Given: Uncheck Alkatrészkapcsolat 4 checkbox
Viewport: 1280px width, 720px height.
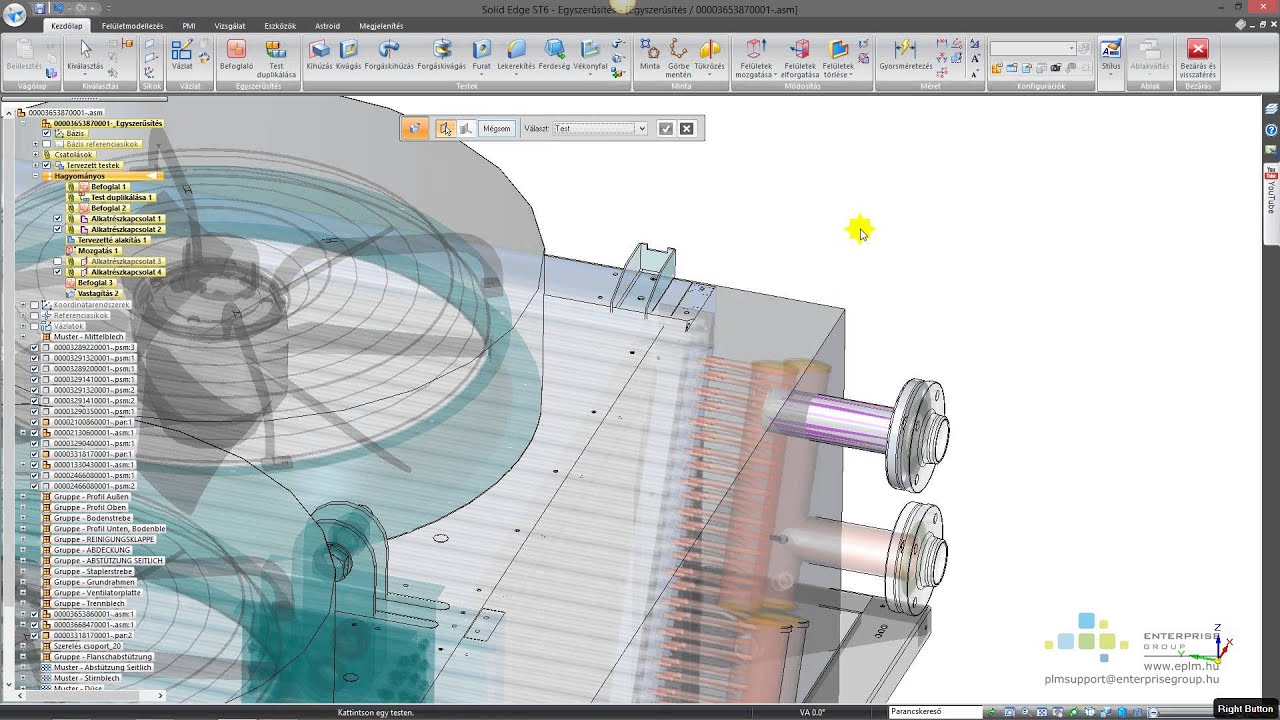Looking at the screenshot, I should click(57, 272).
